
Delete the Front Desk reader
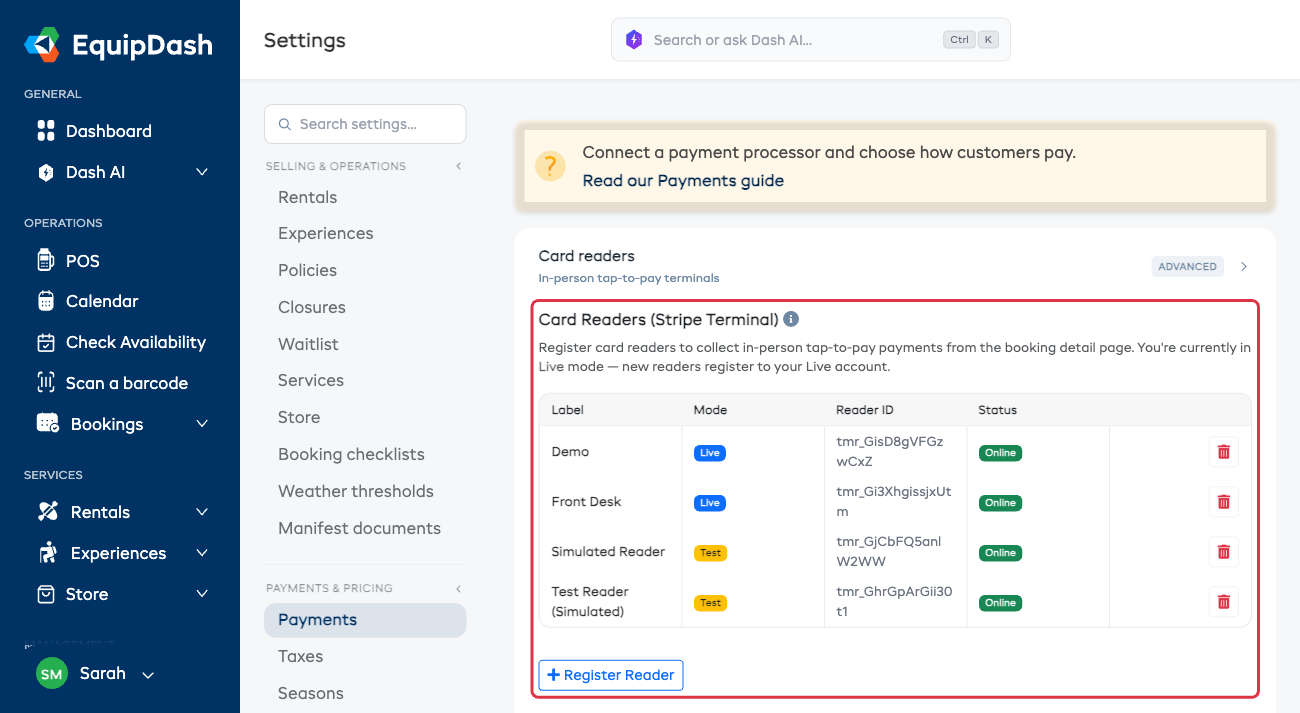point(1223,502)
